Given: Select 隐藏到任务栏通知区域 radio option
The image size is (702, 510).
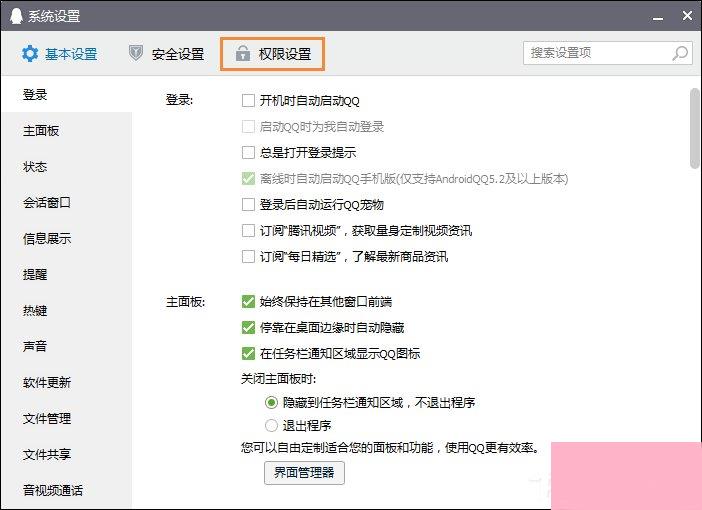Looking at the screenshot, I should [271, 403].
